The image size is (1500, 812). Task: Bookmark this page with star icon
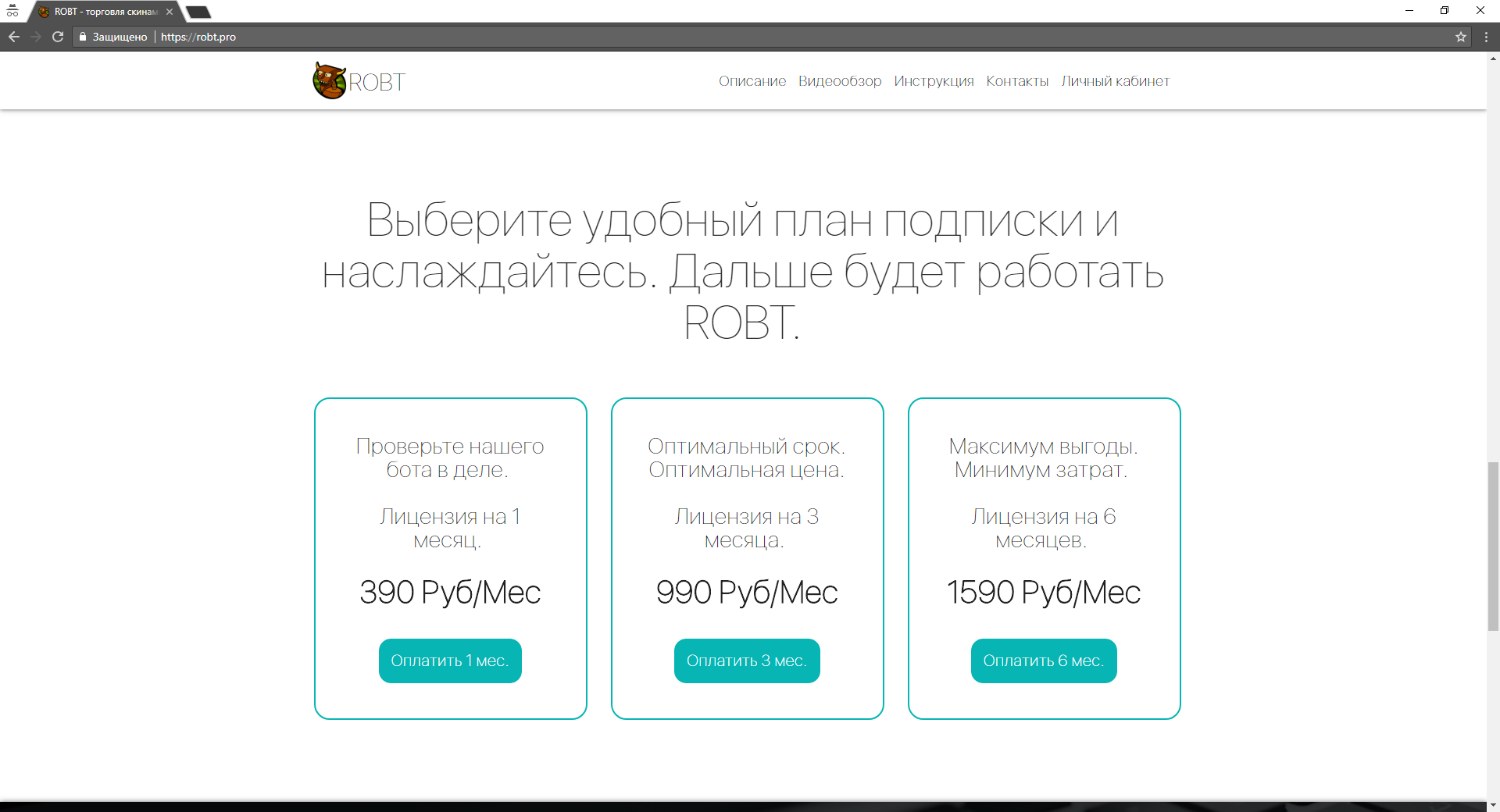[1460, 37]
